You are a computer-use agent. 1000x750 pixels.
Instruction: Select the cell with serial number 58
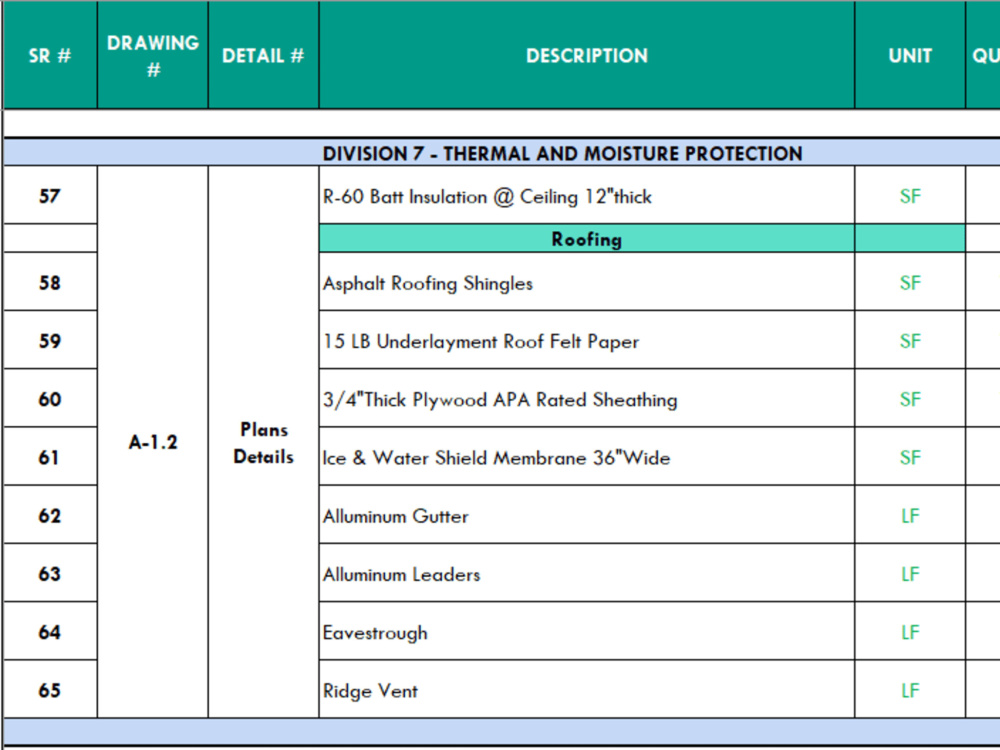point(50,283)
